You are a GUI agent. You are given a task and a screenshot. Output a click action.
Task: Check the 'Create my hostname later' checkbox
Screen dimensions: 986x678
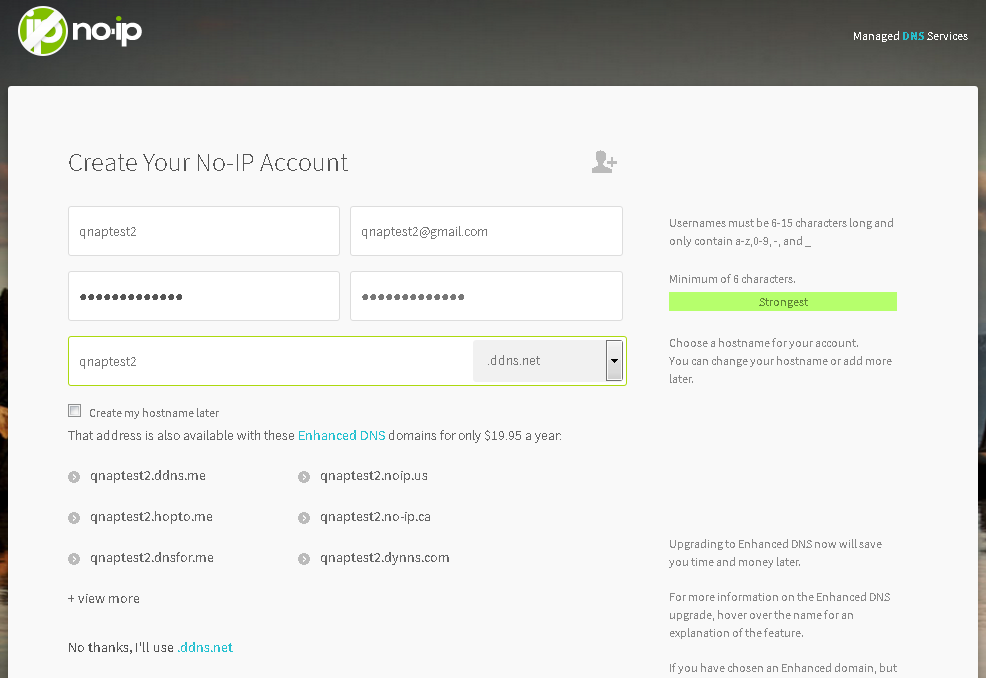[75, 411]
